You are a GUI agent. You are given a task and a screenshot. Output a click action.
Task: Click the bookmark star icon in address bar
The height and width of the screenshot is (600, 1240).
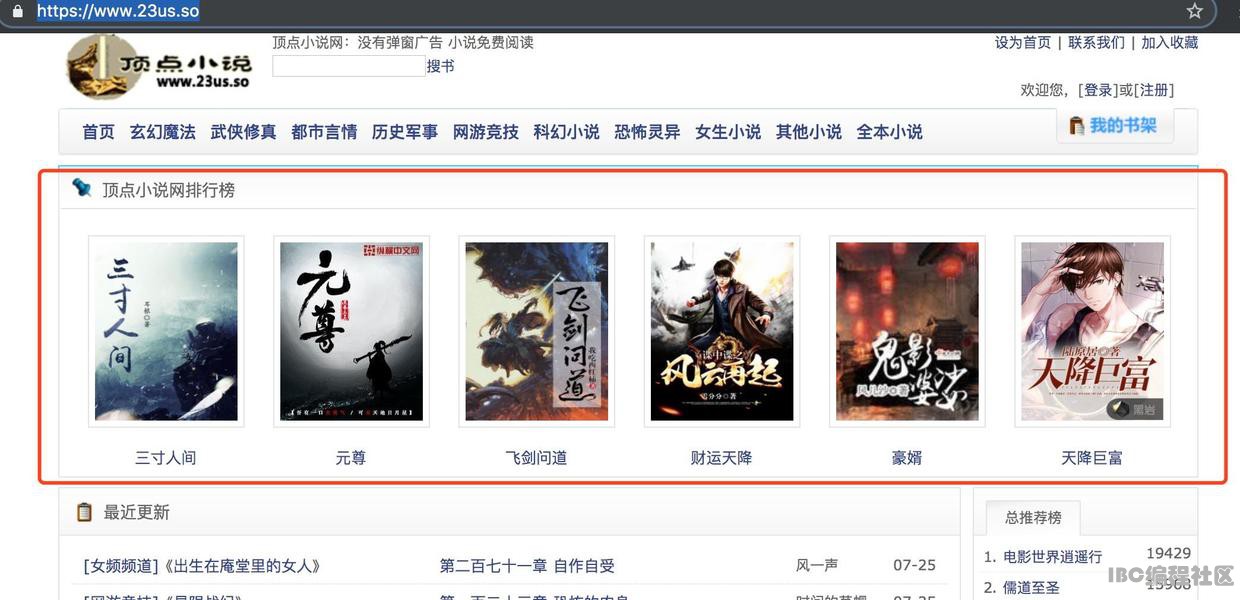(x=1194, y=11)
